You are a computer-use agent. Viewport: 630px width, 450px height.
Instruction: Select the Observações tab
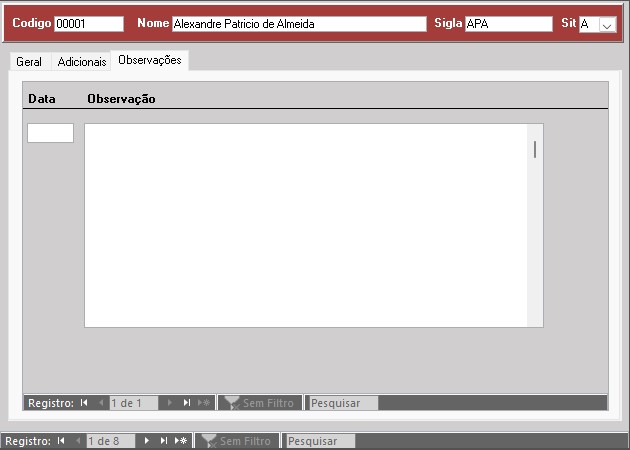[150, 60]
